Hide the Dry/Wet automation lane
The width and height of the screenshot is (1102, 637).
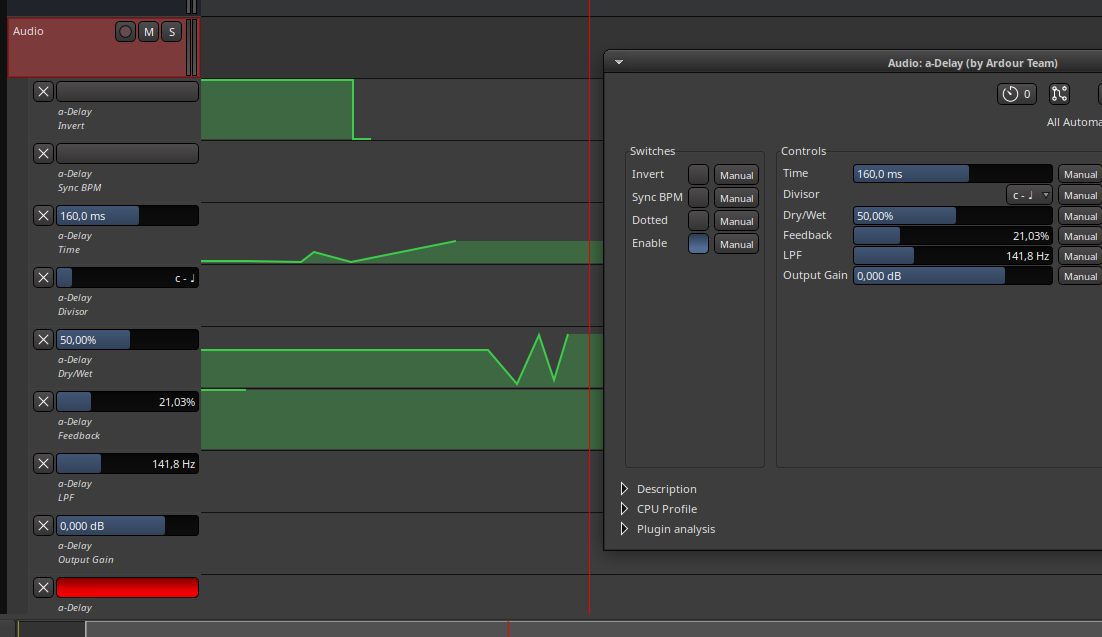pos(43,339)
